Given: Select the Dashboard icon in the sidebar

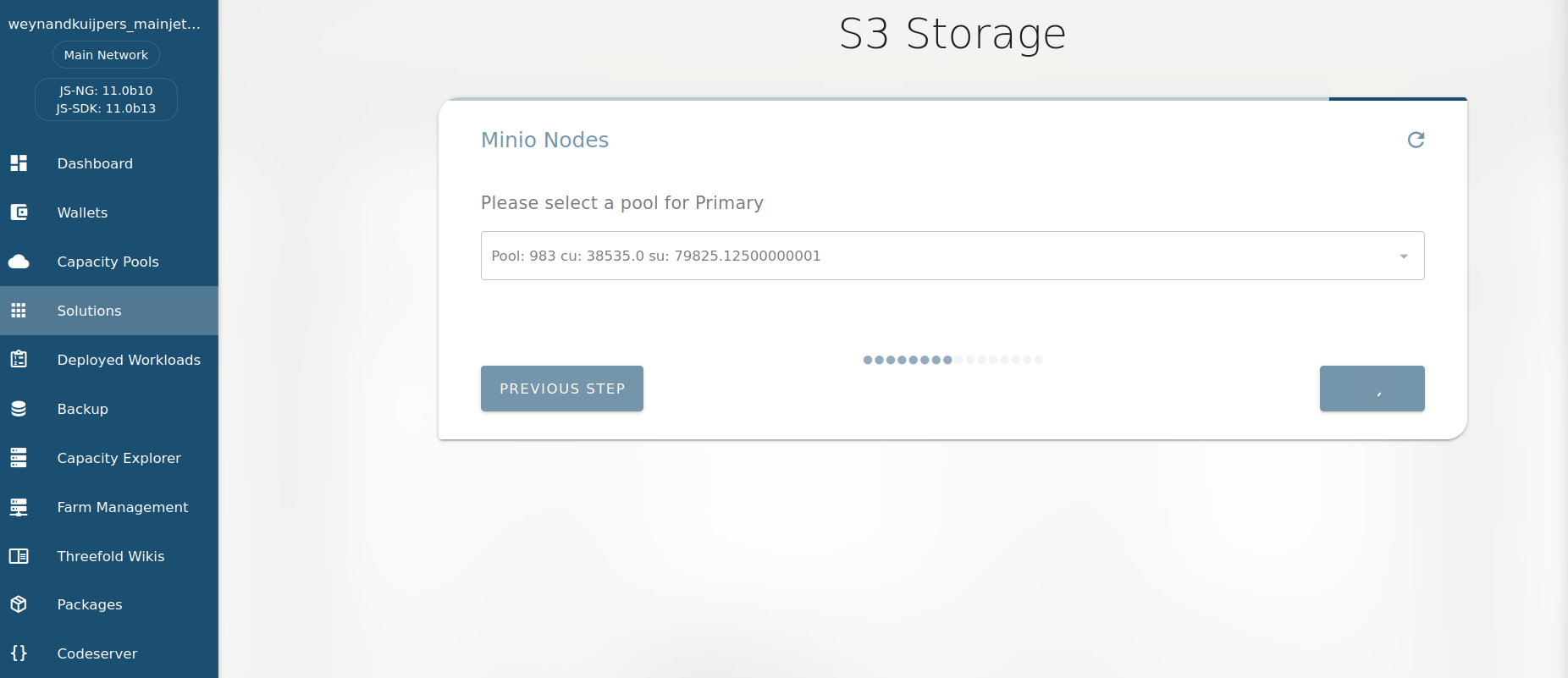Looking at the screenshot, I should (19, 163).
